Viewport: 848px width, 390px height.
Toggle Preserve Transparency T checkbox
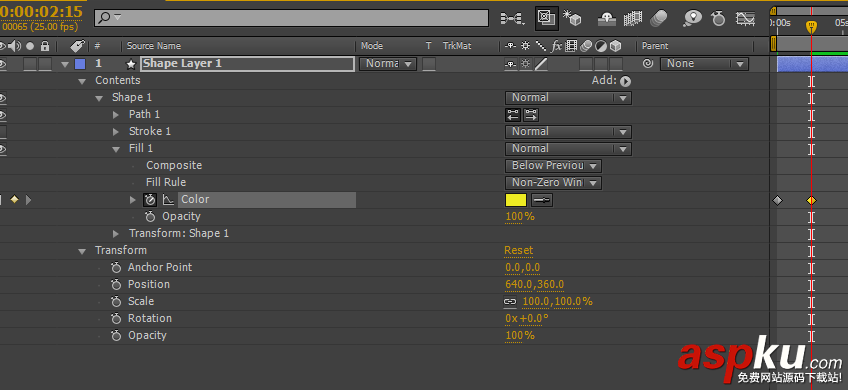click(429, 64)
